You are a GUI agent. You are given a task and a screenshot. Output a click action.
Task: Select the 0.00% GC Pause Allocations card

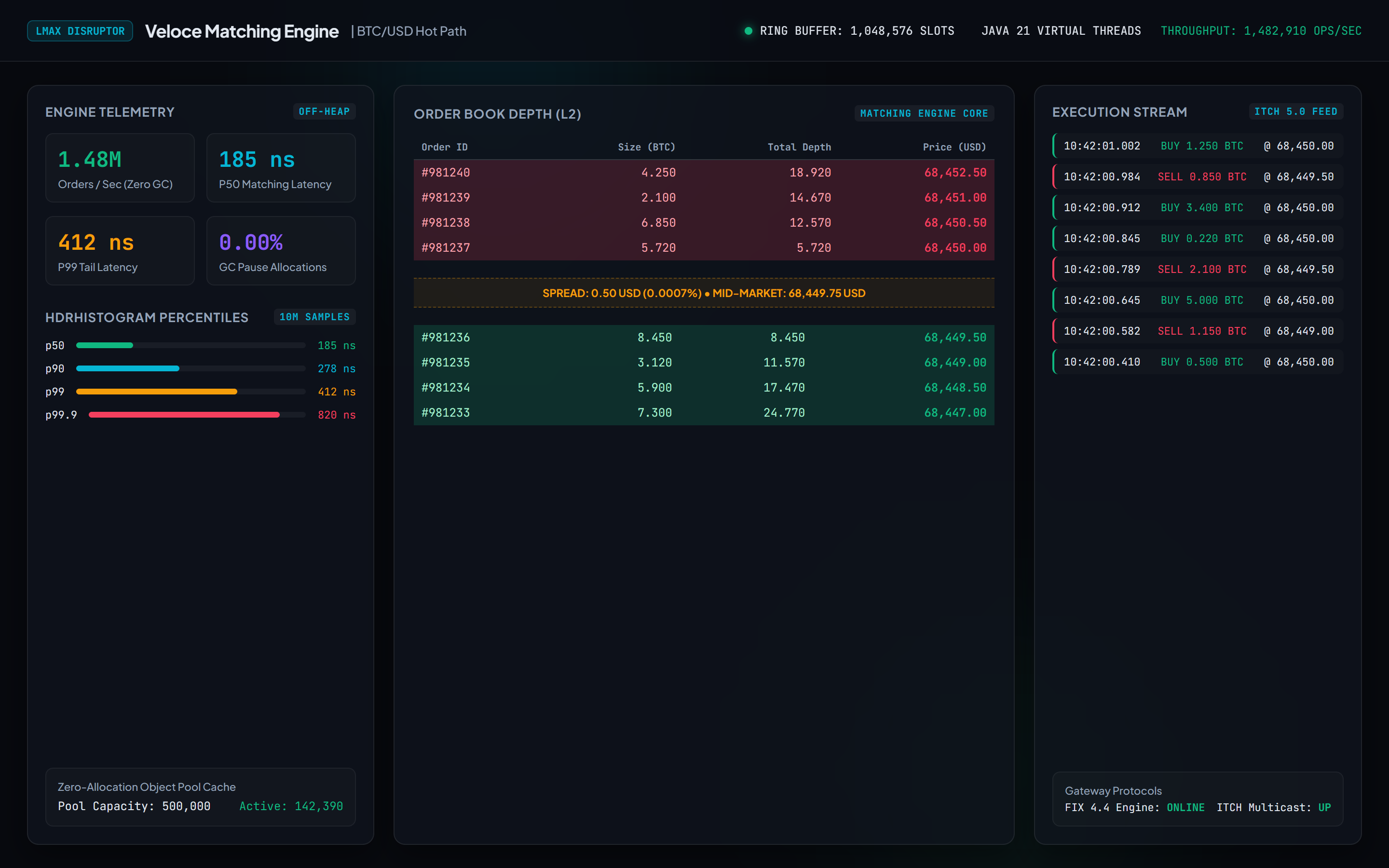281,251
